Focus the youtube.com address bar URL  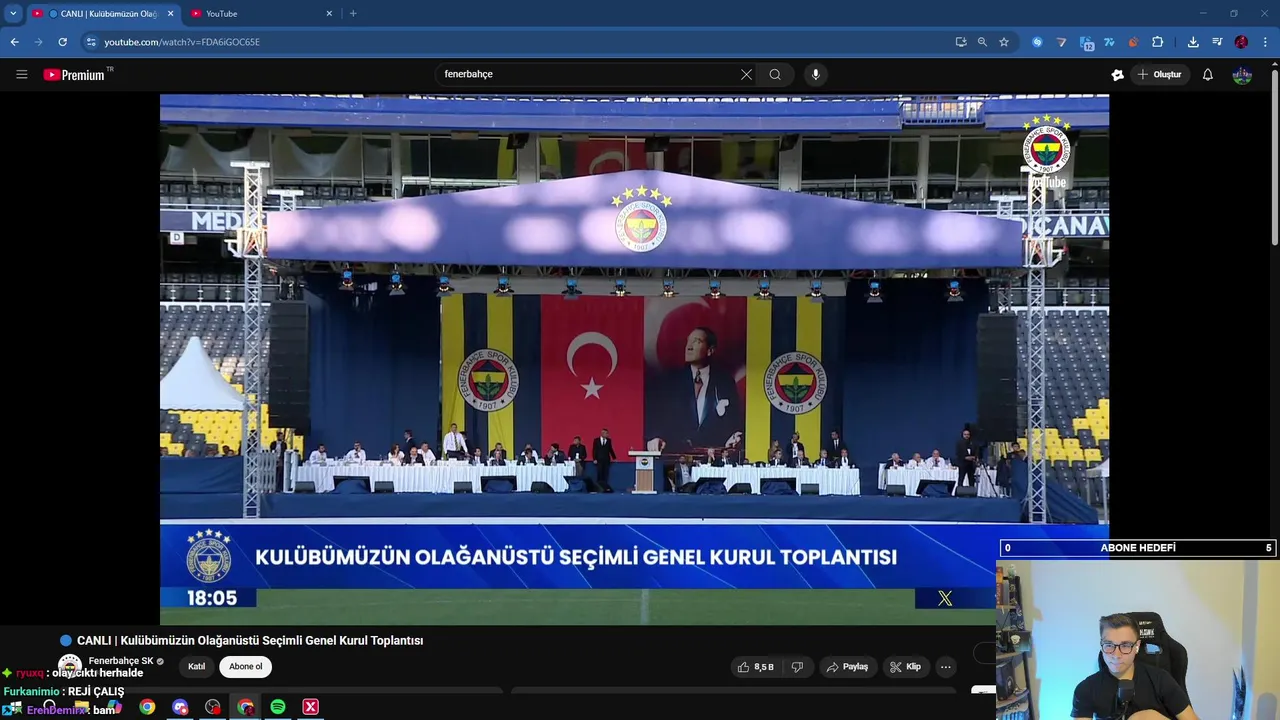[x=182, y=42]
